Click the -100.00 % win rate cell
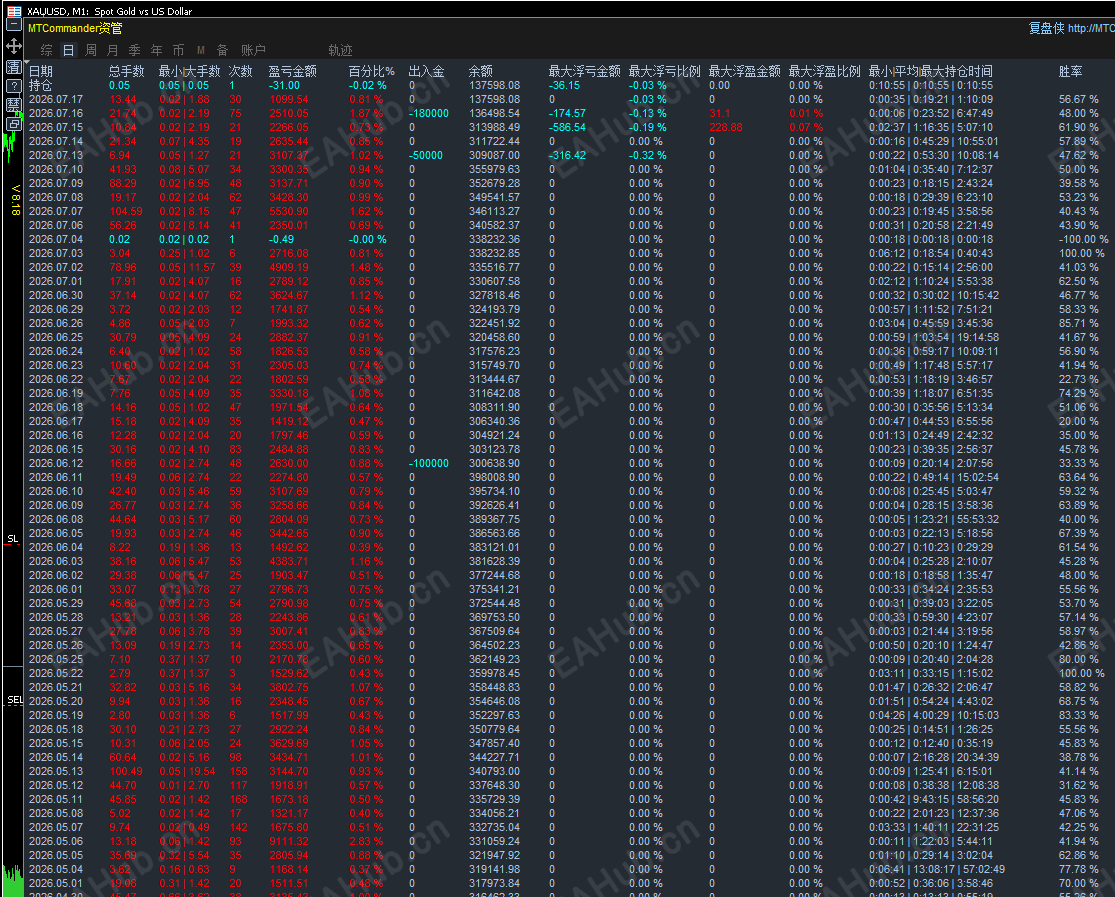This screenshot has width=1115, height=897. (x=1083, y=240)
